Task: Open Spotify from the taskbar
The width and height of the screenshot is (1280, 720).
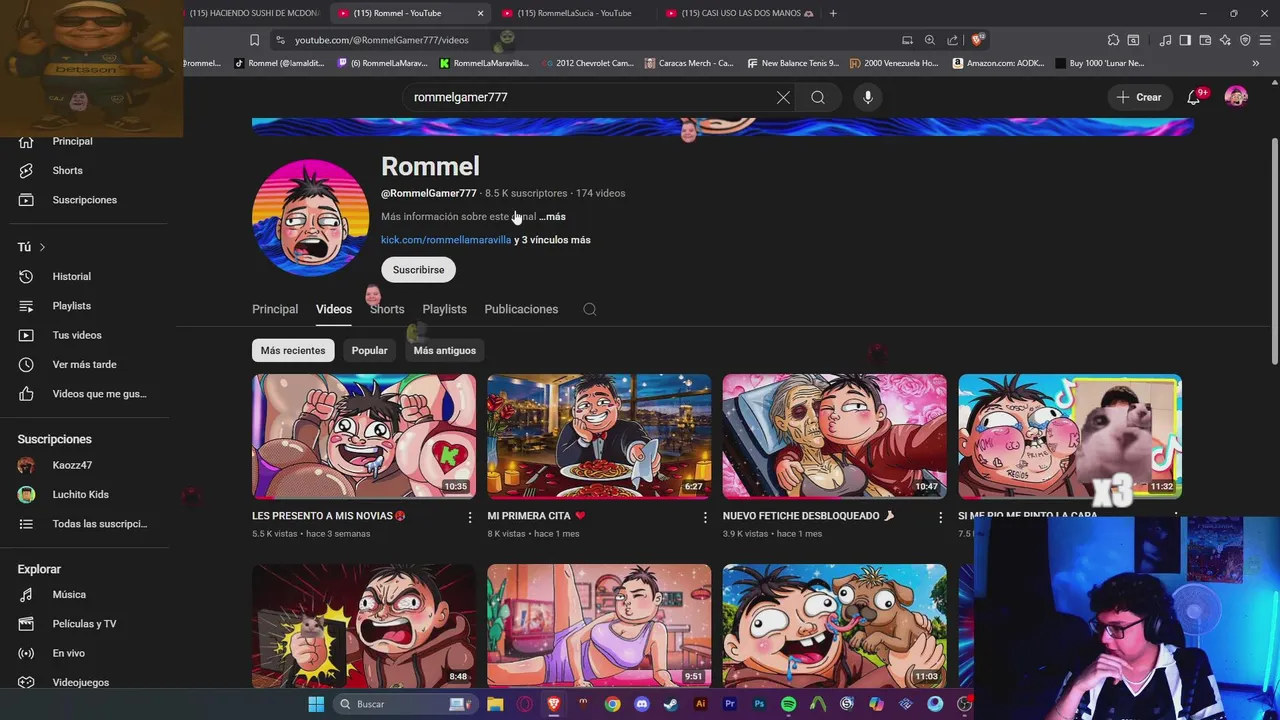Action: [x=788, y=704]
